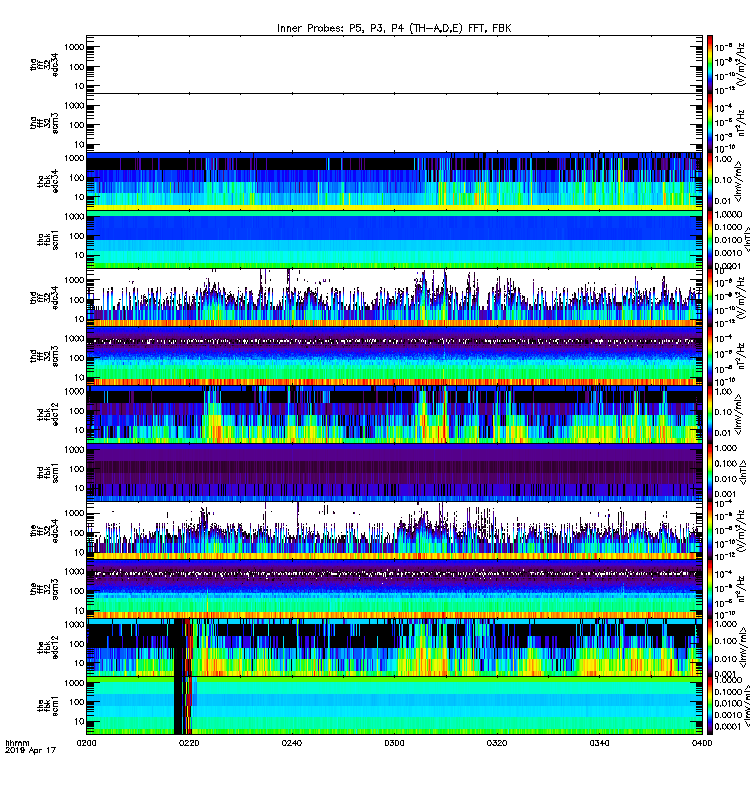Click inside the empty tha fff edc34 spectrogram panel
Viewport: 750px width, 800px height.
tap(394, 64)
